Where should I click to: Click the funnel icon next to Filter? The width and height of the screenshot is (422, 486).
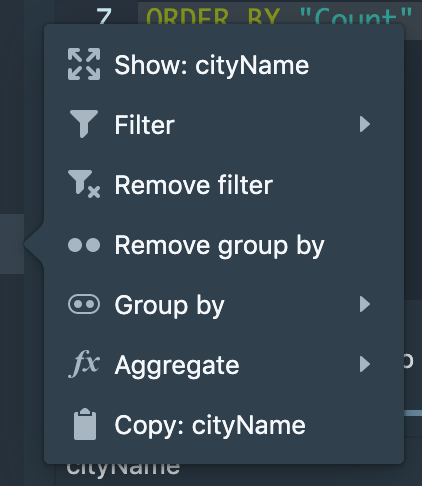pyautogui.click(x=84, y=124)
